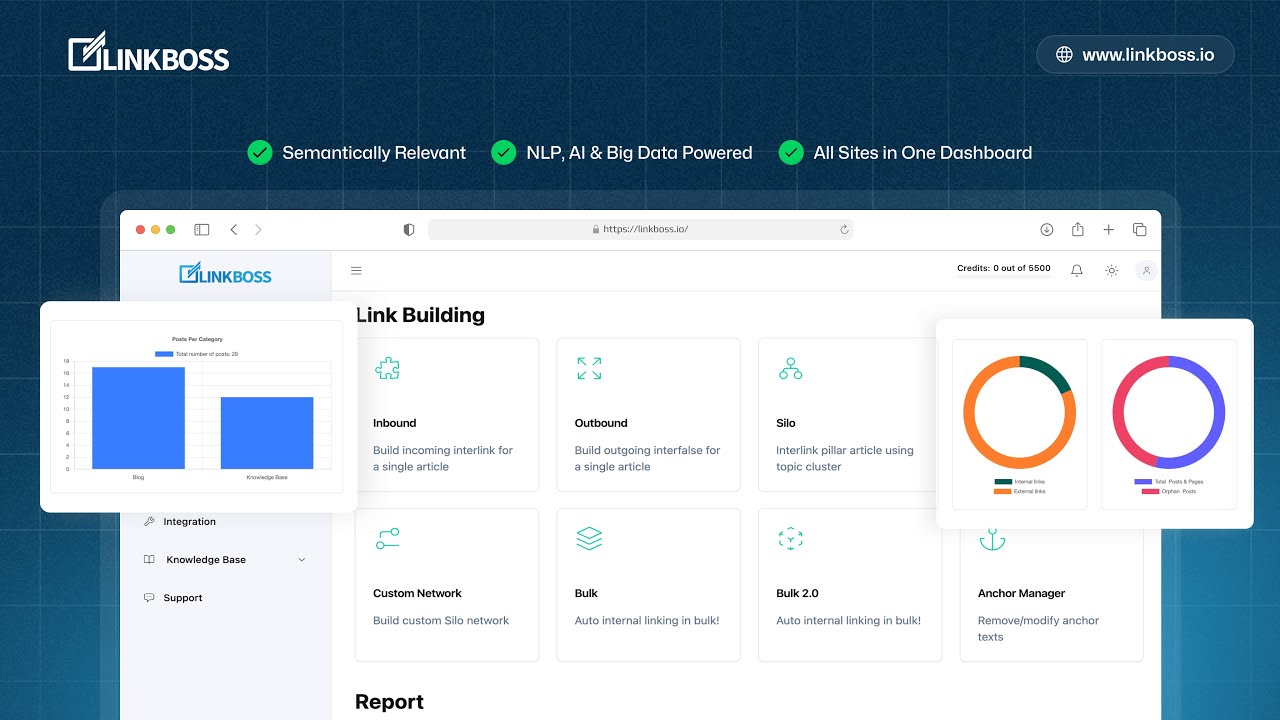Open the Inbound link building card

pyautogui.click(x=447, y=414)
